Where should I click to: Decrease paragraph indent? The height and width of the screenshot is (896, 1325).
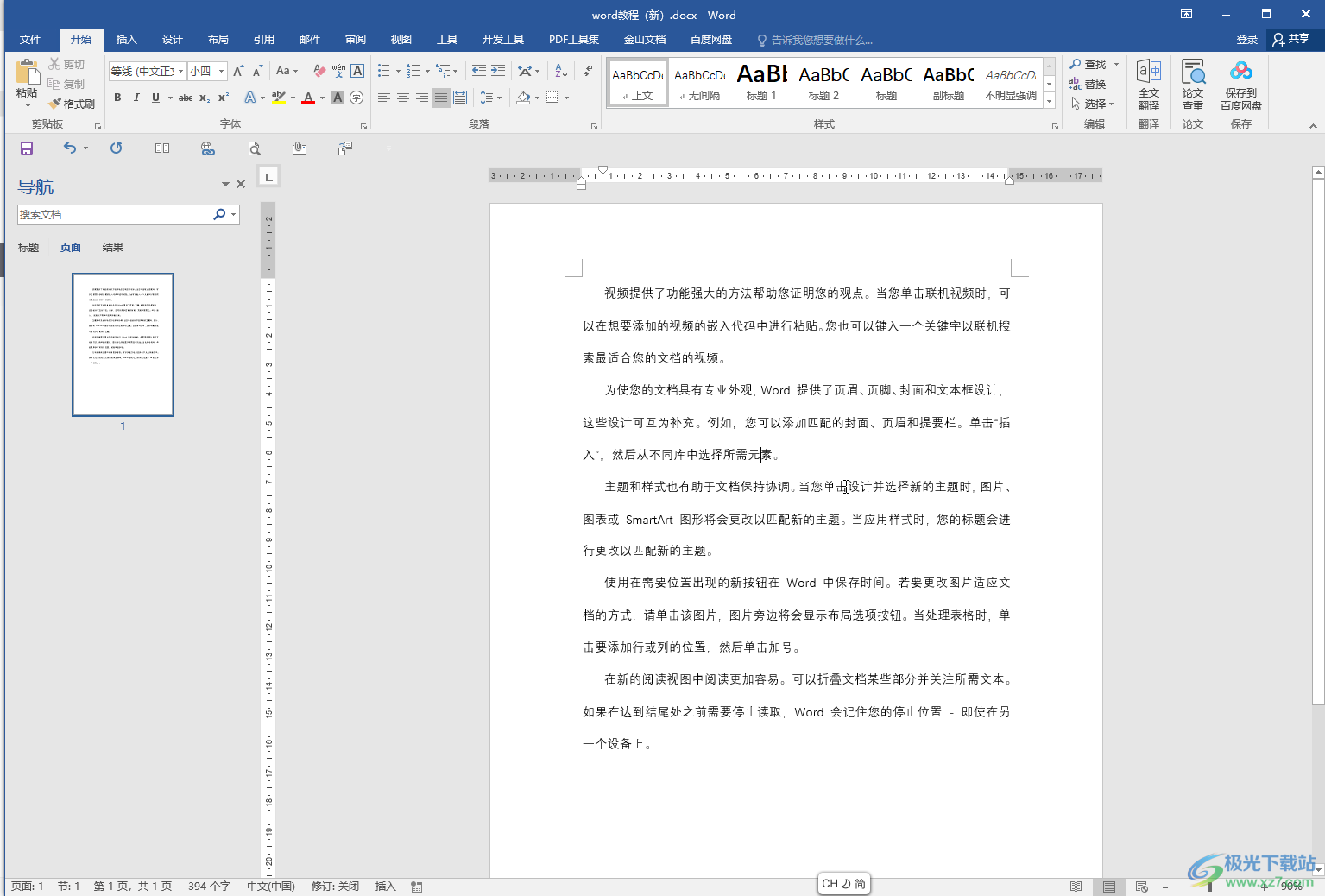point(478,71)
